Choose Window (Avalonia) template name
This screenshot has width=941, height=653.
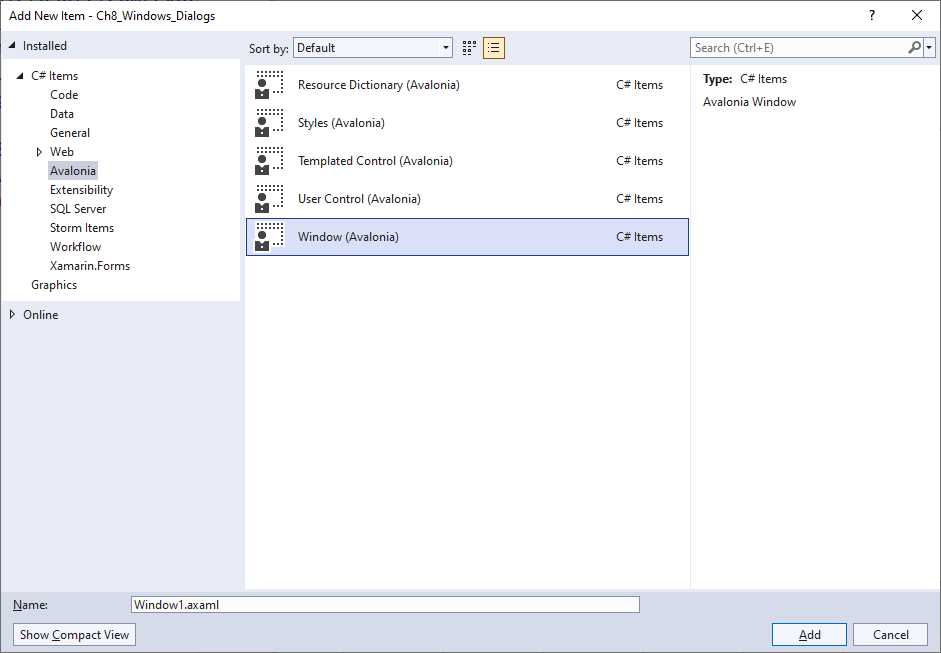tap(348, 236)
